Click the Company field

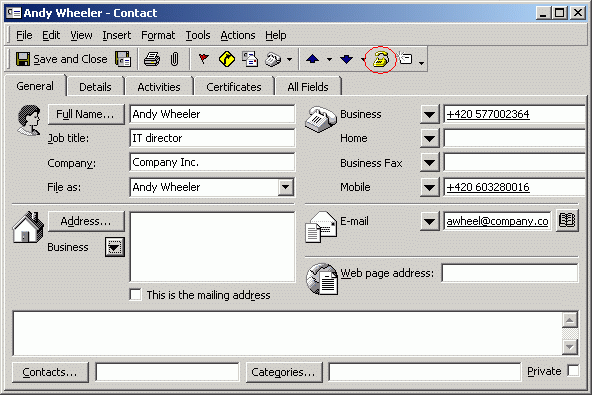pyautogui.click(x=212, y=163)
